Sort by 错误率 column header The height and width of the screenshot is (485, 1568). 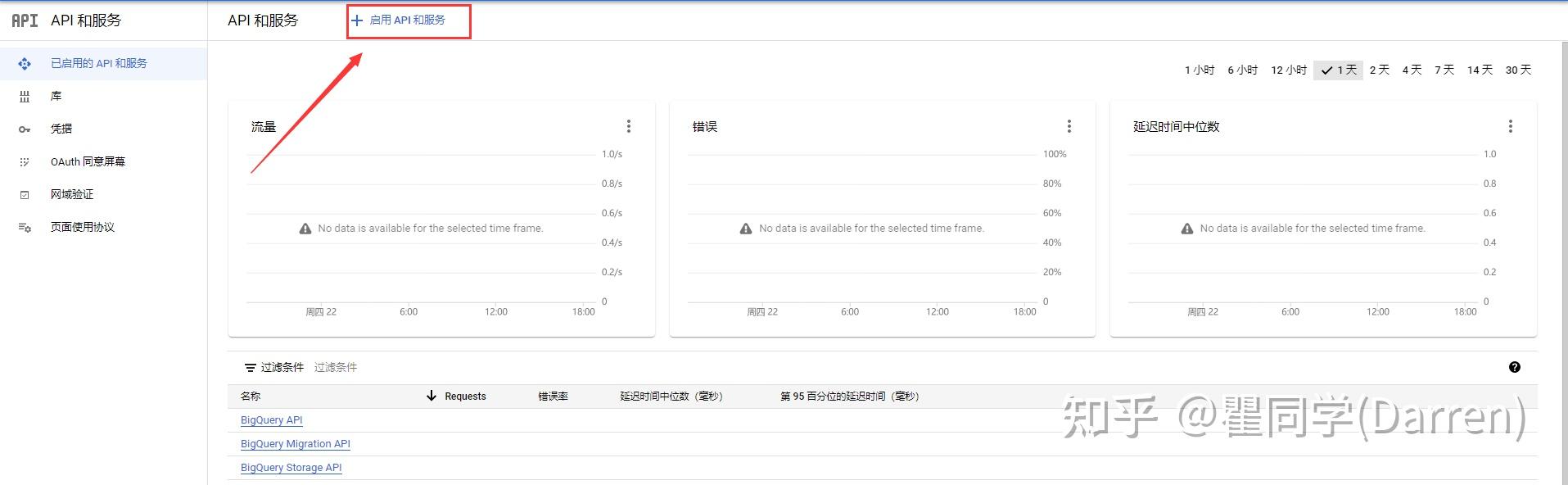(553, 396)
